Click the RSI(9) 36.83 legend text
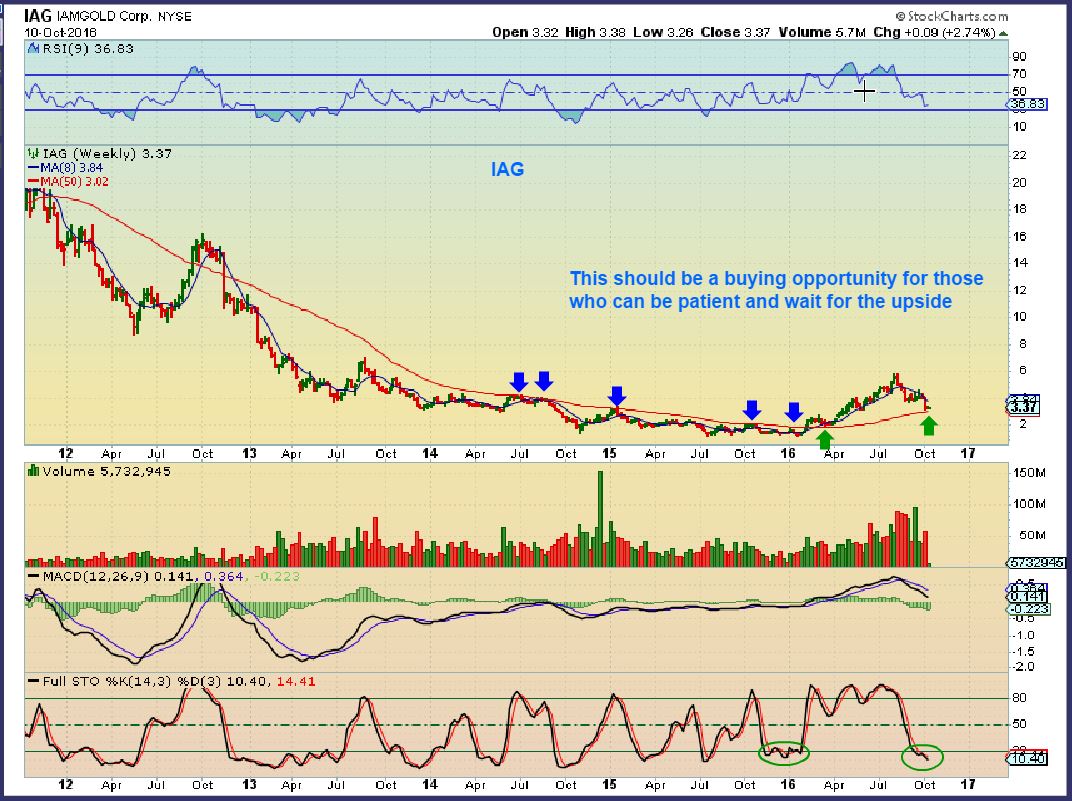1072x801 pixels. coord(88,49)
